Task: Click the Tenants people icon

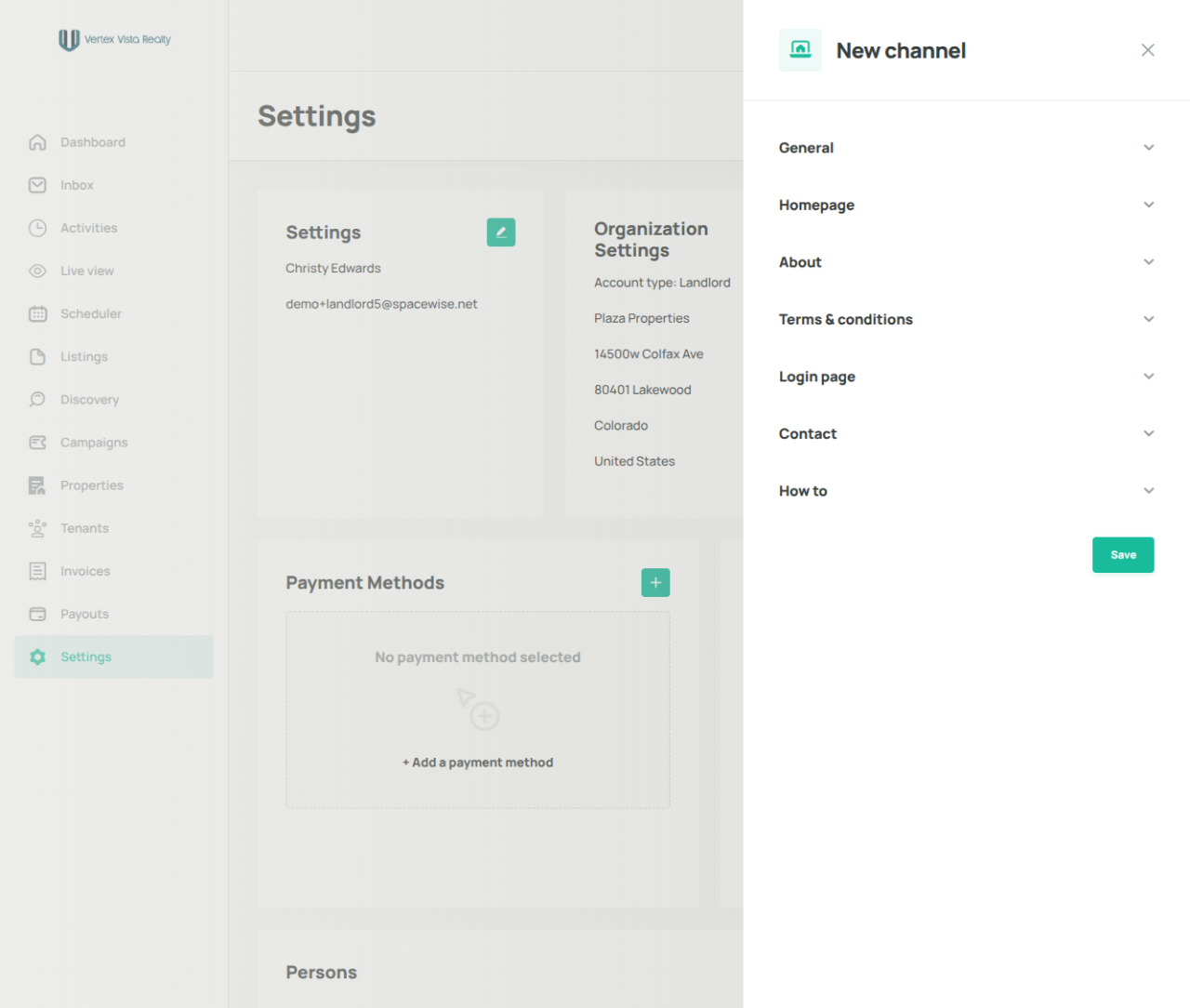Action: pyautogui.click(x=37, y=528)
